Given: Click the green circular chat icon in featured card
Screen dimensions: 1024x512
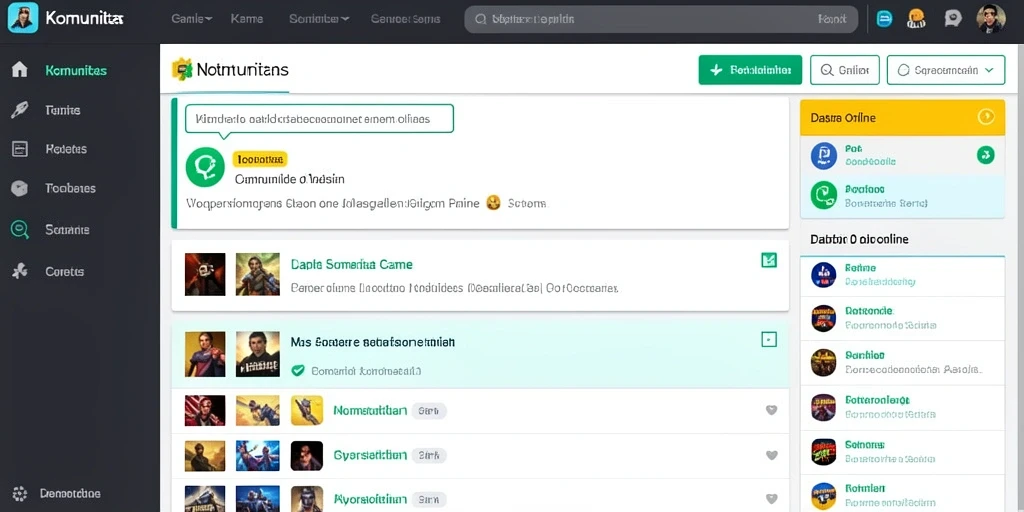Looking at the screenshot, I should 205,167.
